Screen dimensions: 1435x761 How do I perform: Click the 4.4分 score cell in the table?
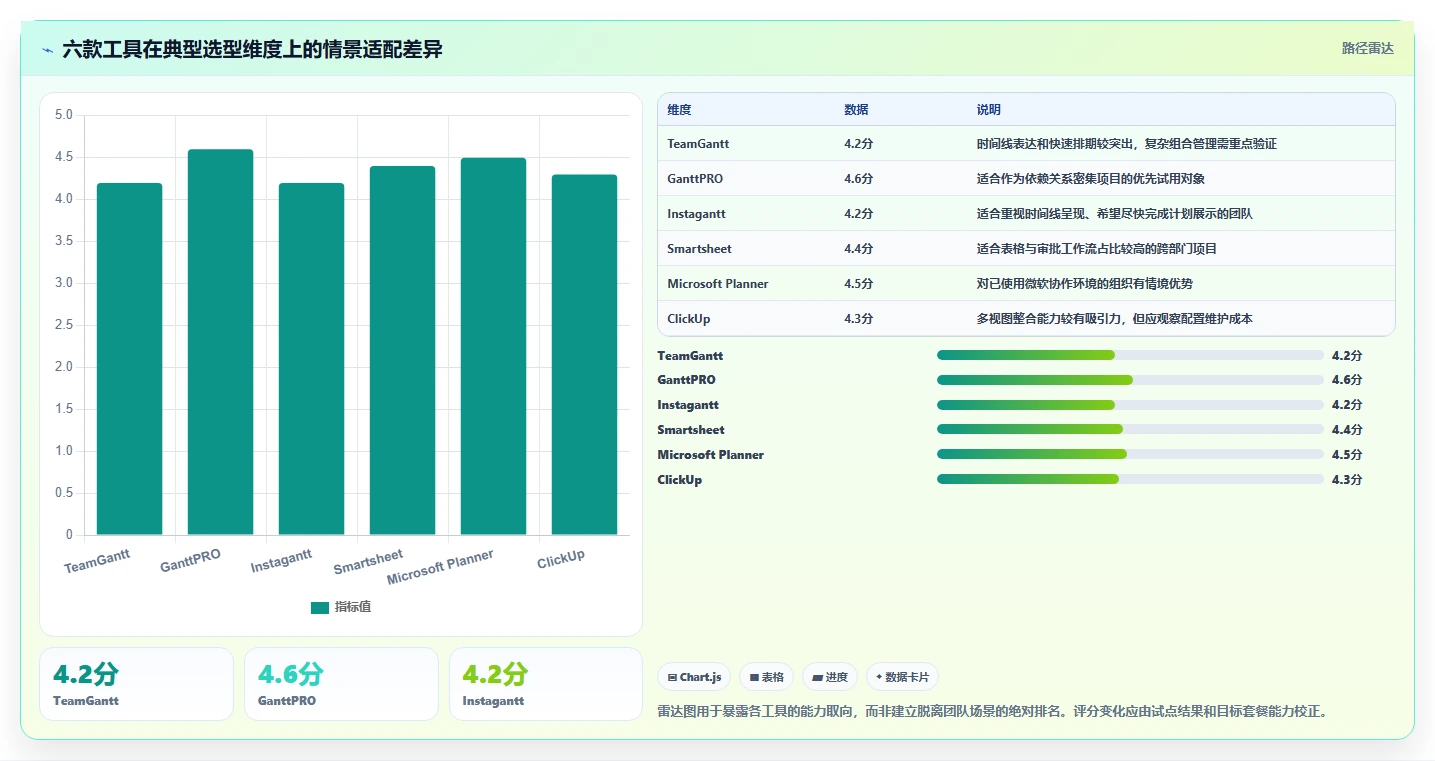pyautogui.click(x=858, y=249)
